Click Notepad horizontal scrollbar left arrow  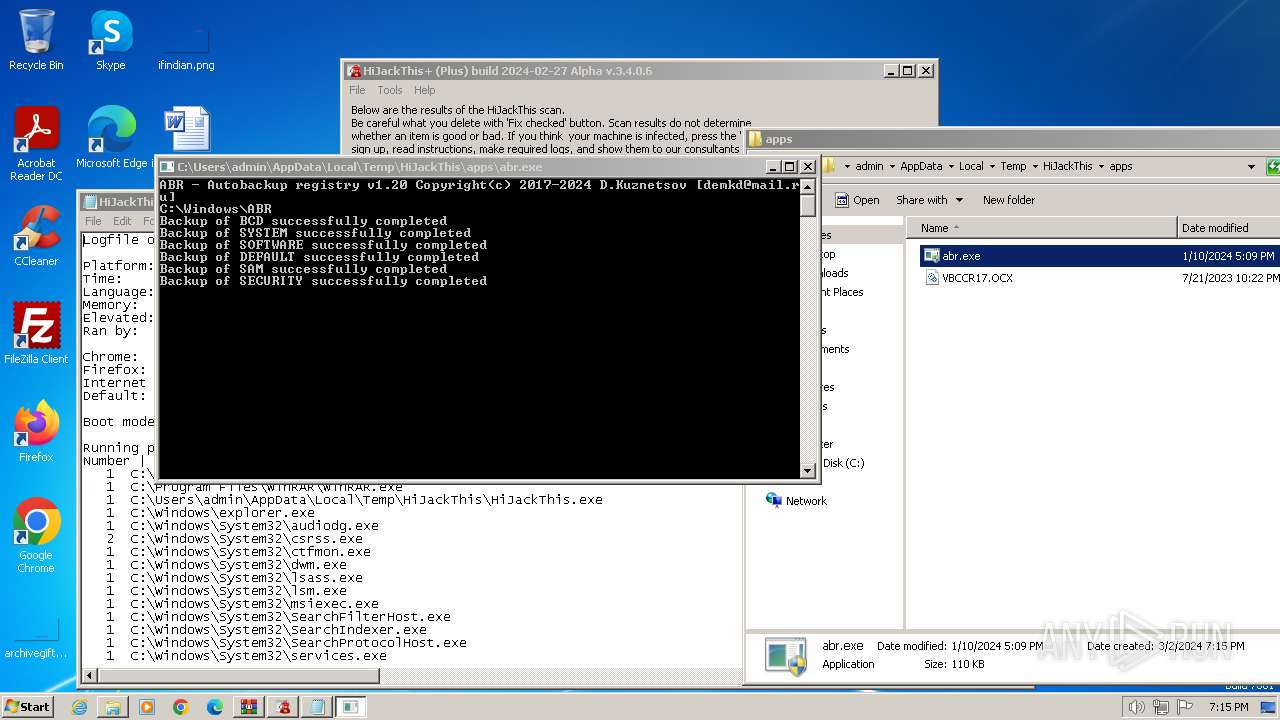click(90, 676)
